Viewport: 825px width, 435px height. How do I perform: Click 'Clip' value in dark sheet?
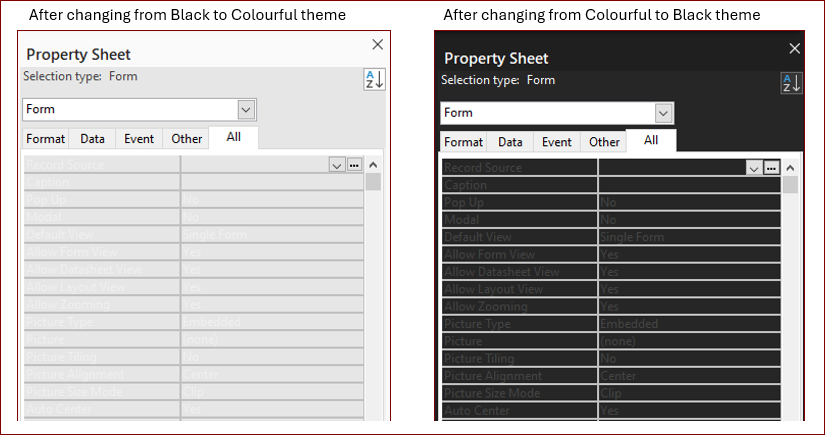pyautogui.click(x=611, y=393)
